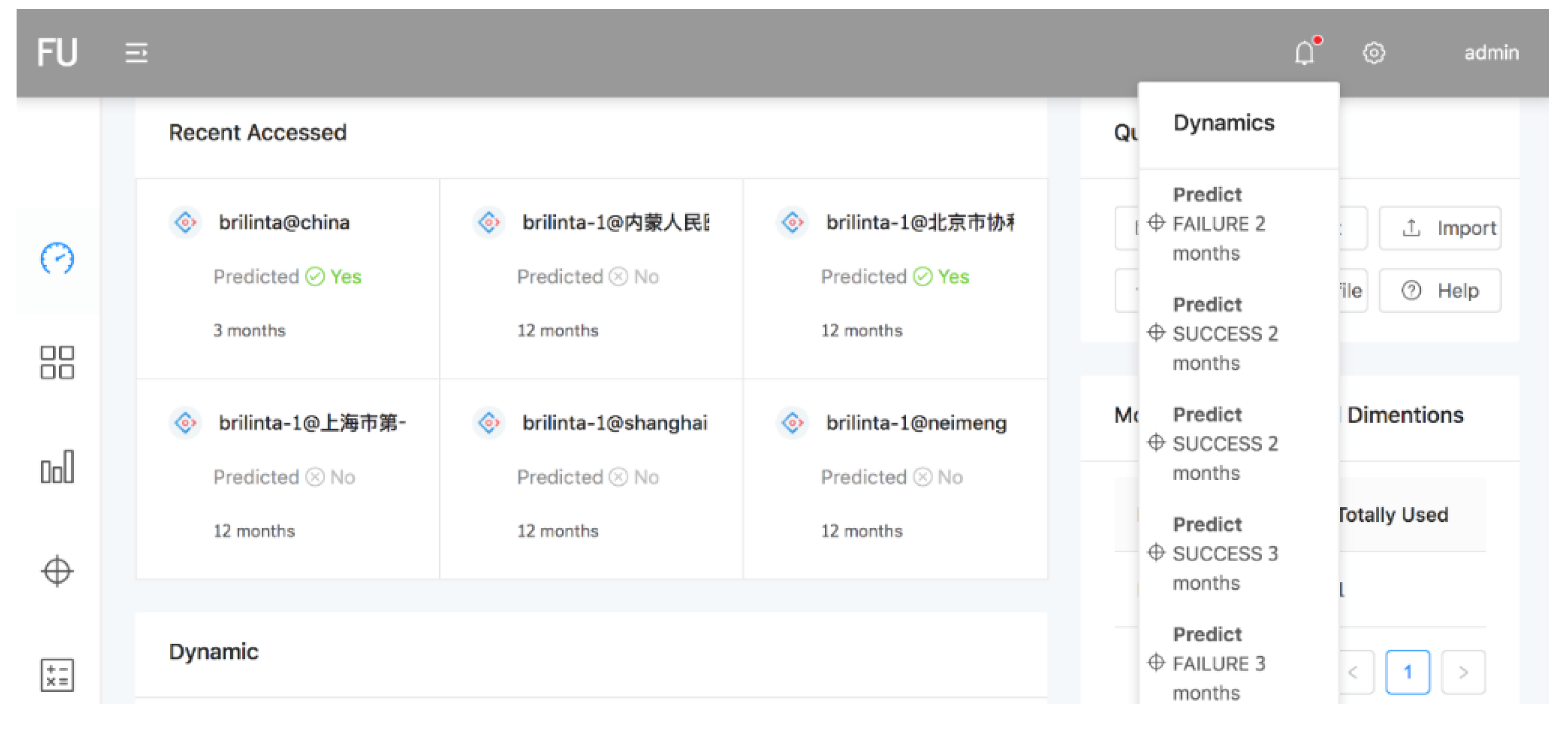Go to previous page arrow
The width and height of the screenshot is (1568, 739).
pos(1354,672)
